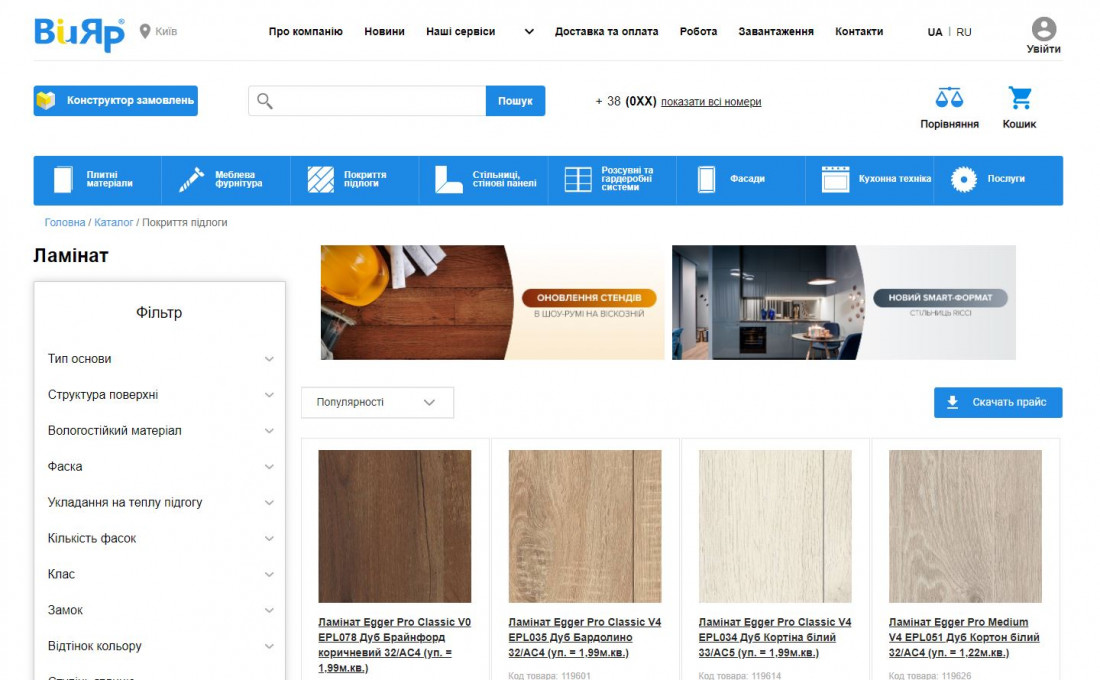This screenshot has height=680, width=1100.
Task: Open the Робота menu item
Action: (x=698, y=32)
